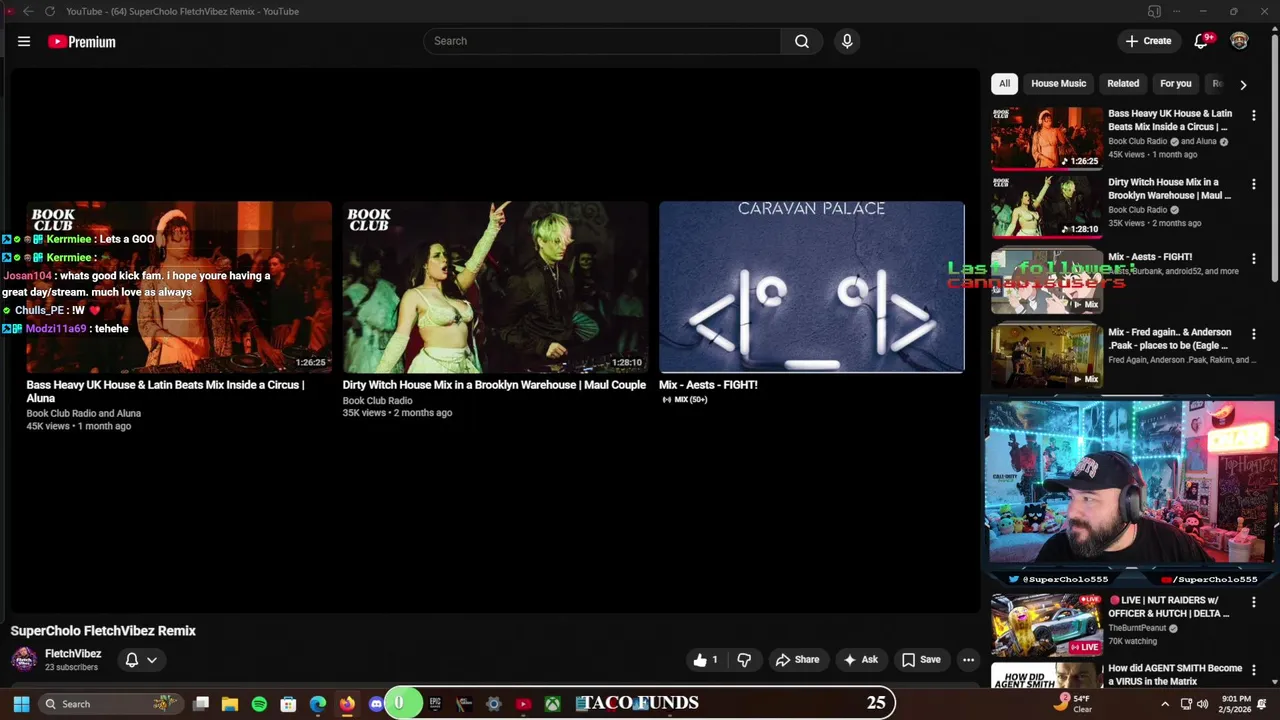Open YouTube notifications bell
1280x720 pixels.
click(x=1202, y=41)
